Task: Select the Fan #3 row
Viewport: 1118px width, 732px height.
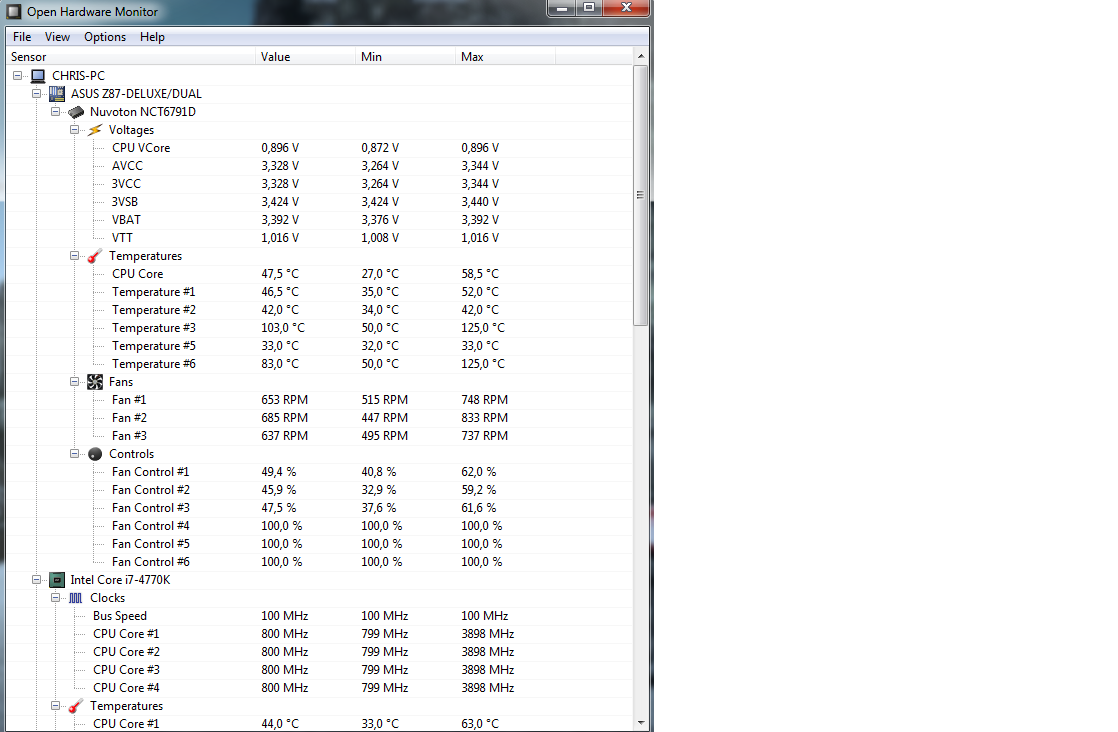Action: point(319,436)
